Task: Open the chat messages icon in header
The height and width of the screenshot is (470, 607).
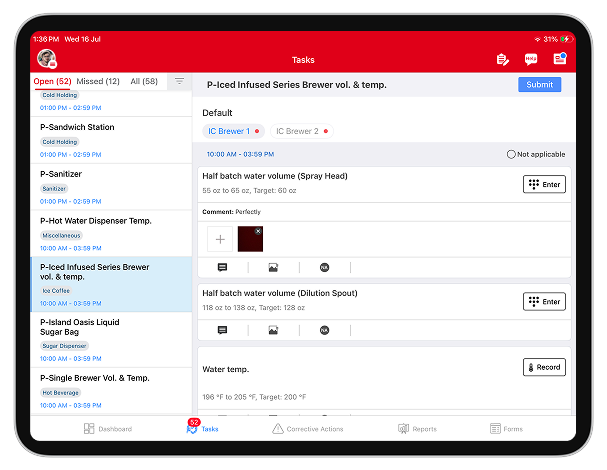Action: (x=531, y=59)
